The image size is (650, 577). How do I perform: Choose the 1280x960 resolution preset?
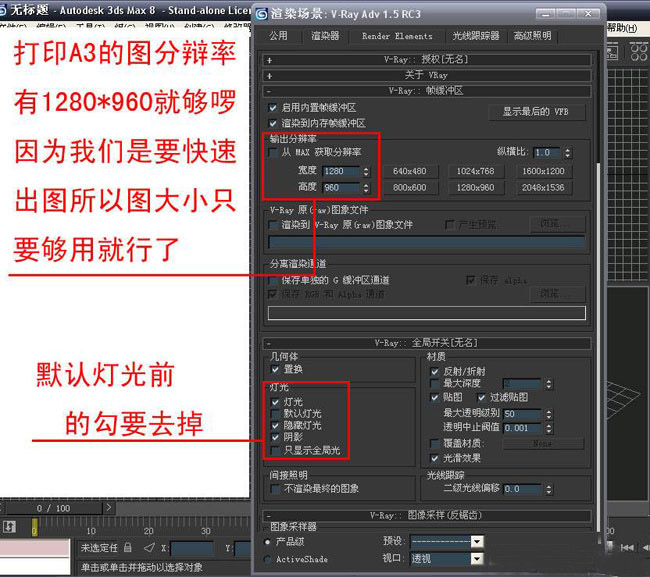click(x=476, y=188)
